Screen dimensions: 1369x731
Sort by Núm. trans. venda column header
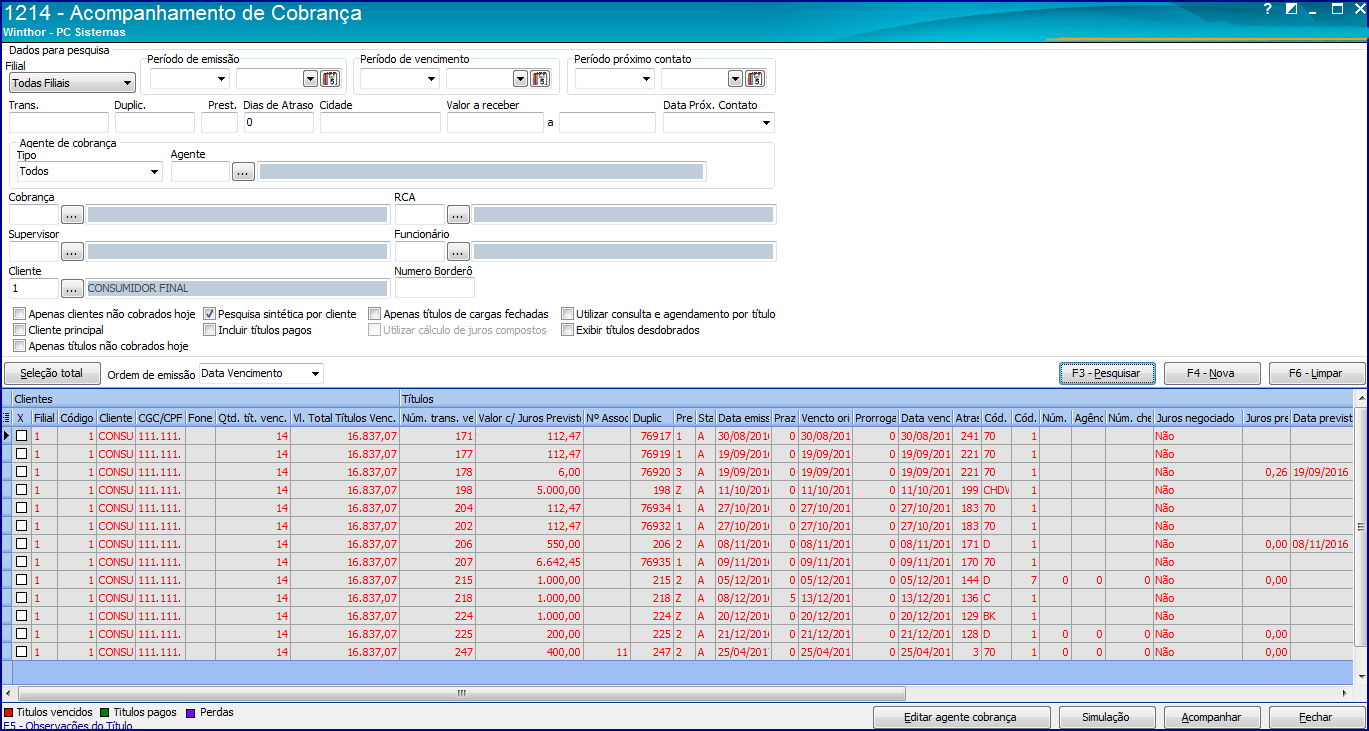437,418
